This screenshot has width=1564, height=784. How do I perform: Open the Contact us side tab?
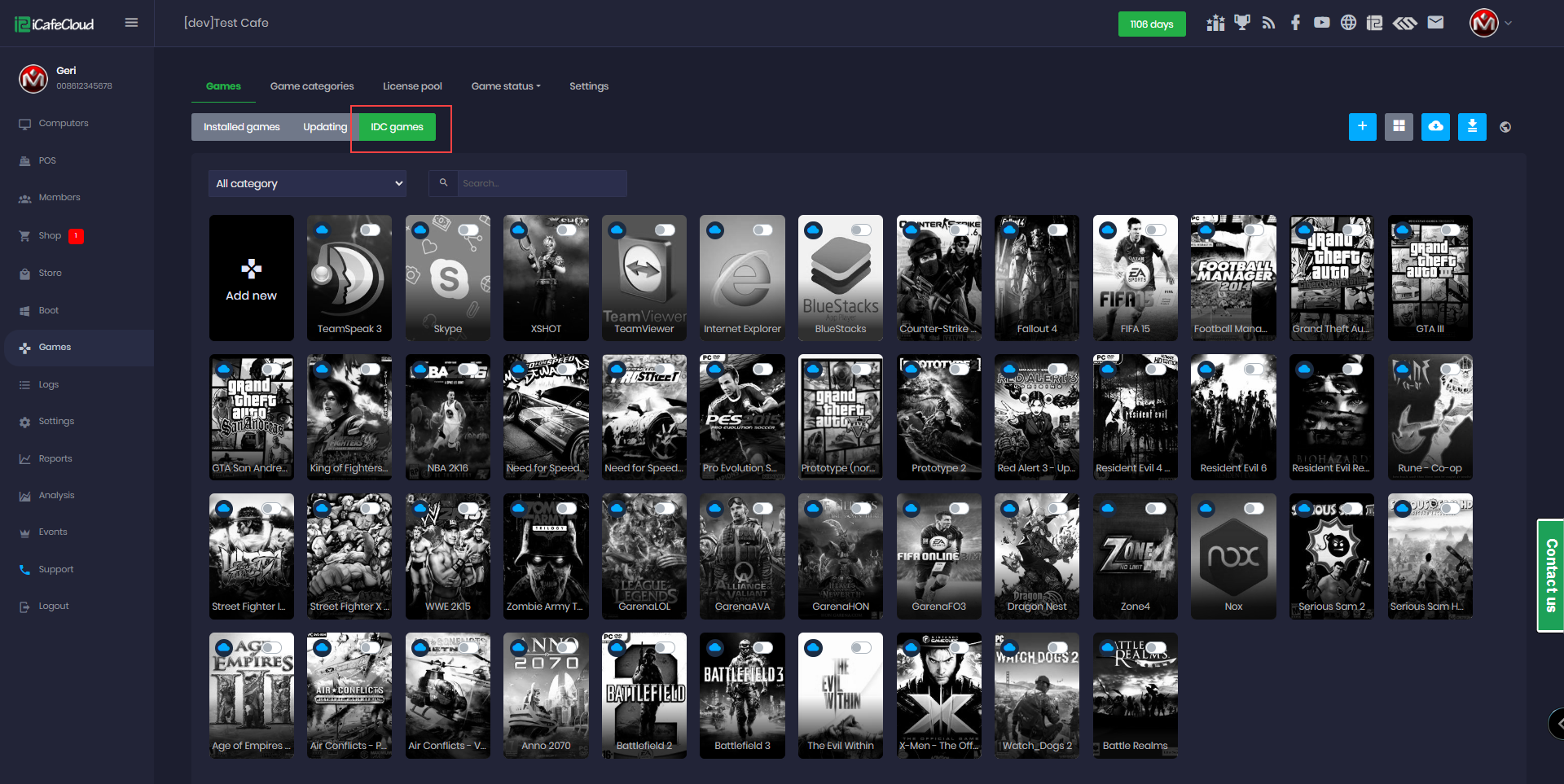(1550, 576)
